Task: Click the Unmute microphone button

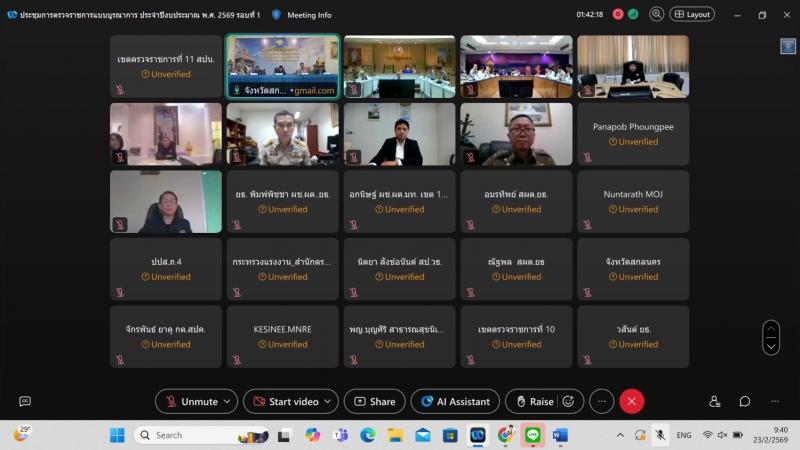Action: (x=191, y=402)
